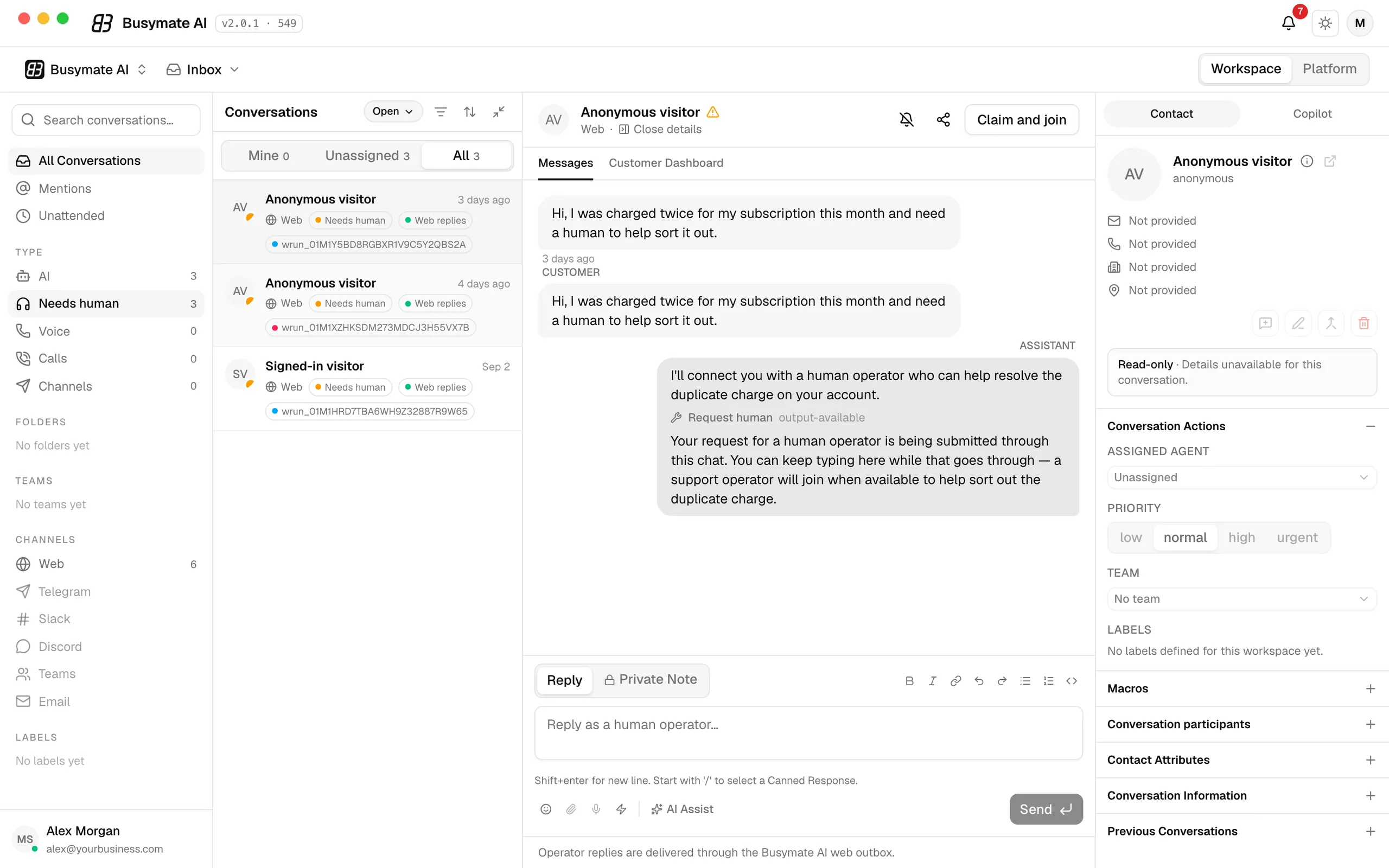Toggle italic formatting in reply editor
Screen dimensions: 1389x868
[932, 681]
